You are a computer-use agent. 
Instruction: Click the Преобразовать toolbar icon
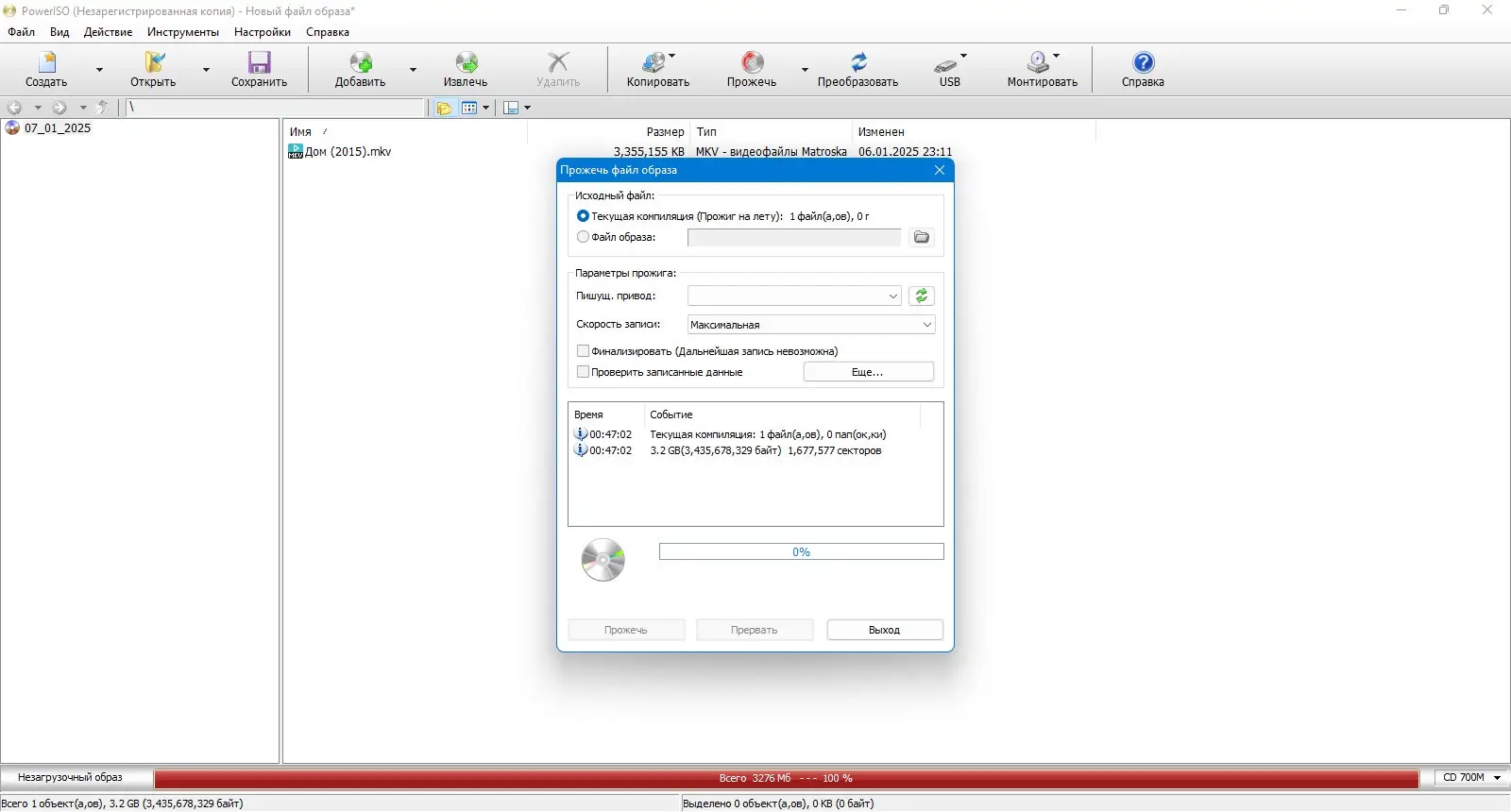(x=858, y=62)
